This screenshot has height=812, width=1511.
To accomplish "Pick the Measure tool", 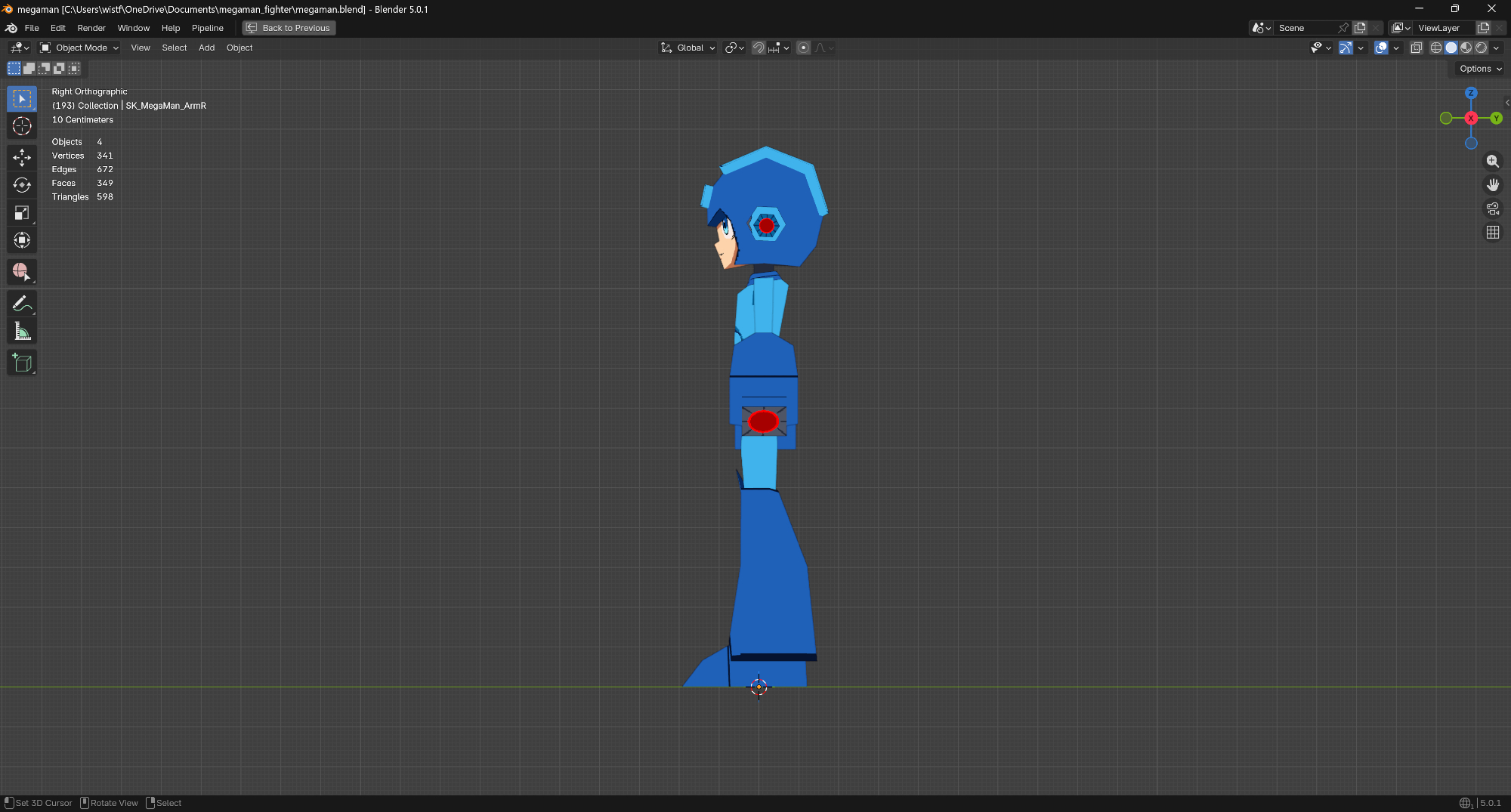I will click(x=22, y=332).
